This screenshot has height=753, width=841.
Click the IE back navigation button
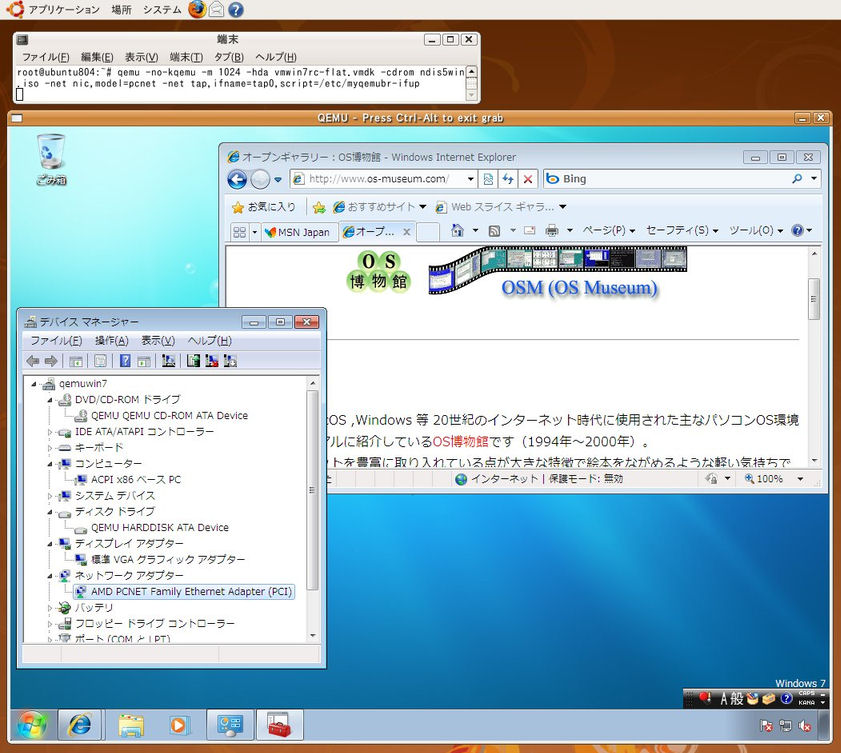pos(237,179)
